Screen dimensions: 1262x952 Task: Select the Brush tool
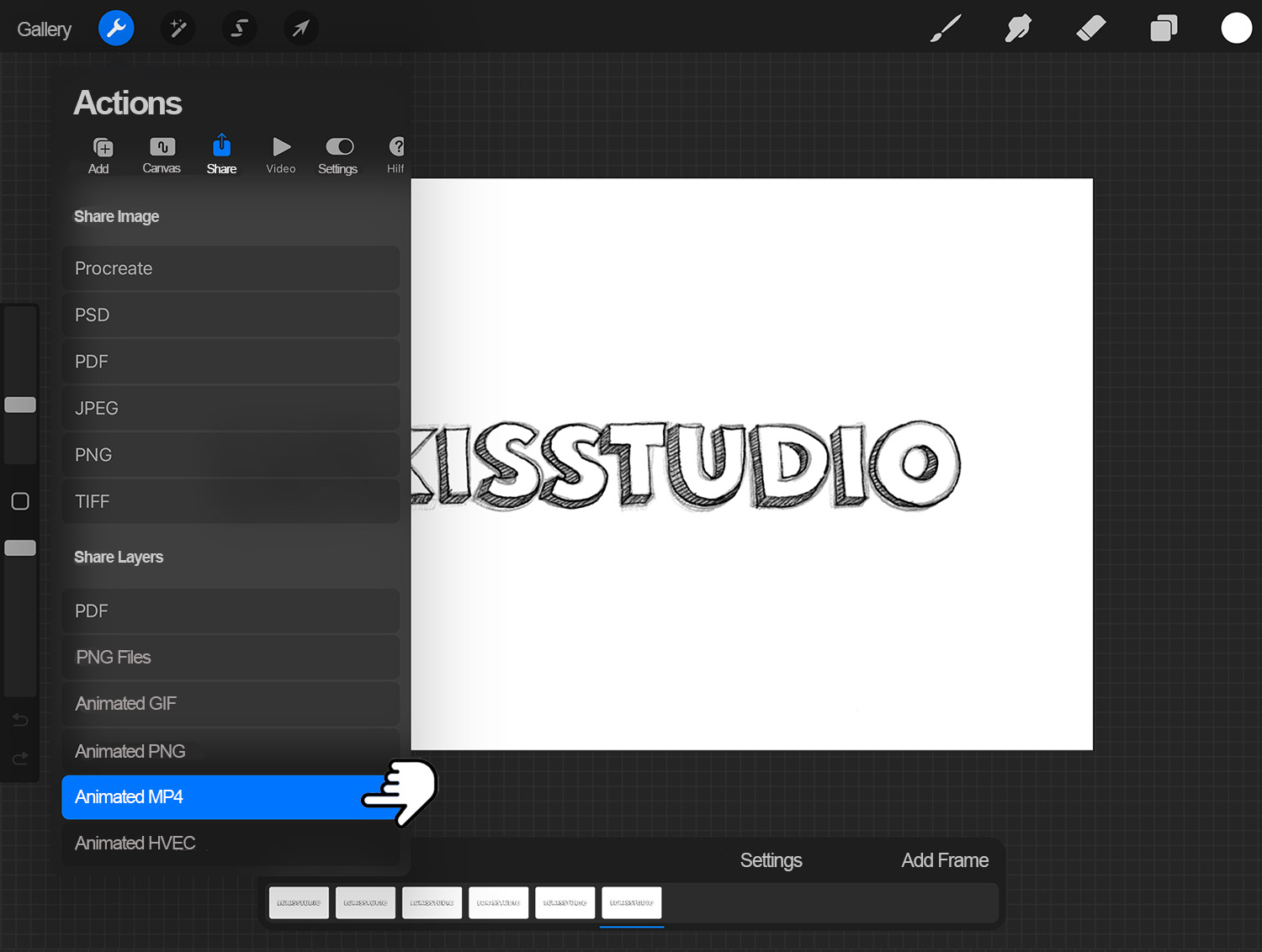click(x=944, y=28)
